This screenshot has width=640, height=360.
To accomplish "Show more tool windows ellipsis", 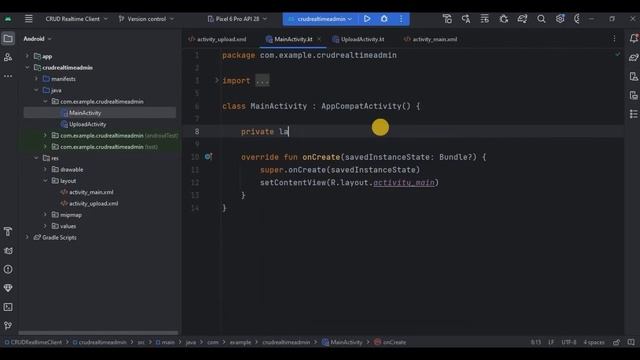I will (8, 76).
